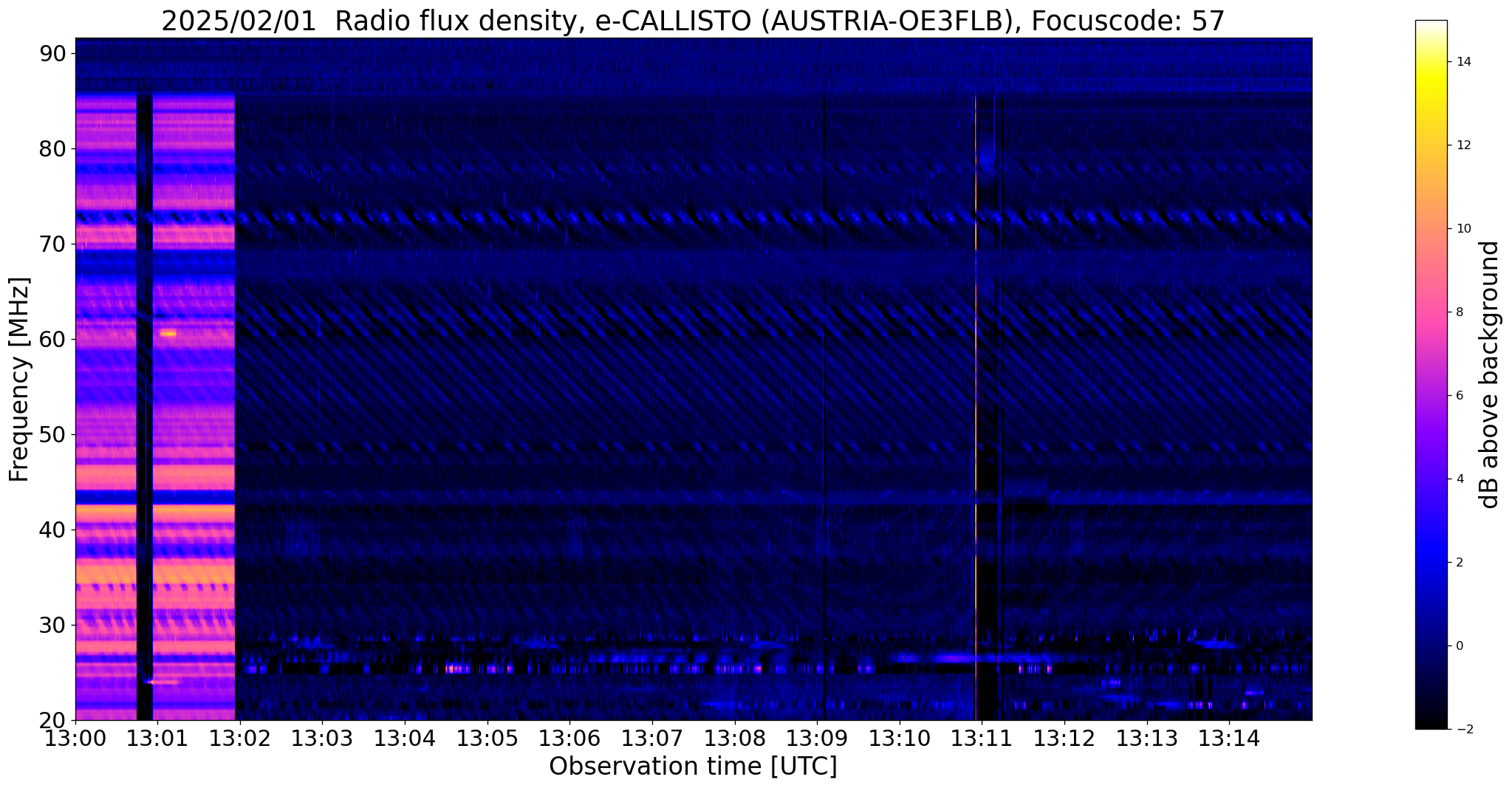Click the colorbar tick label 2

point(1458,562)
